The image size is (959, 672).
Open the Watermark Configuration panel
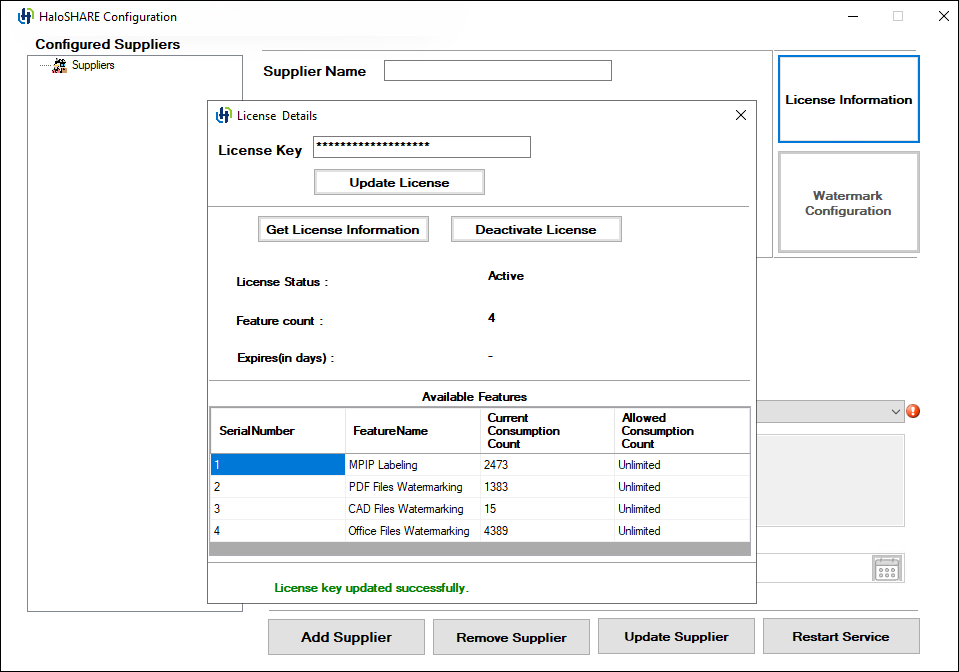(848, 203)
